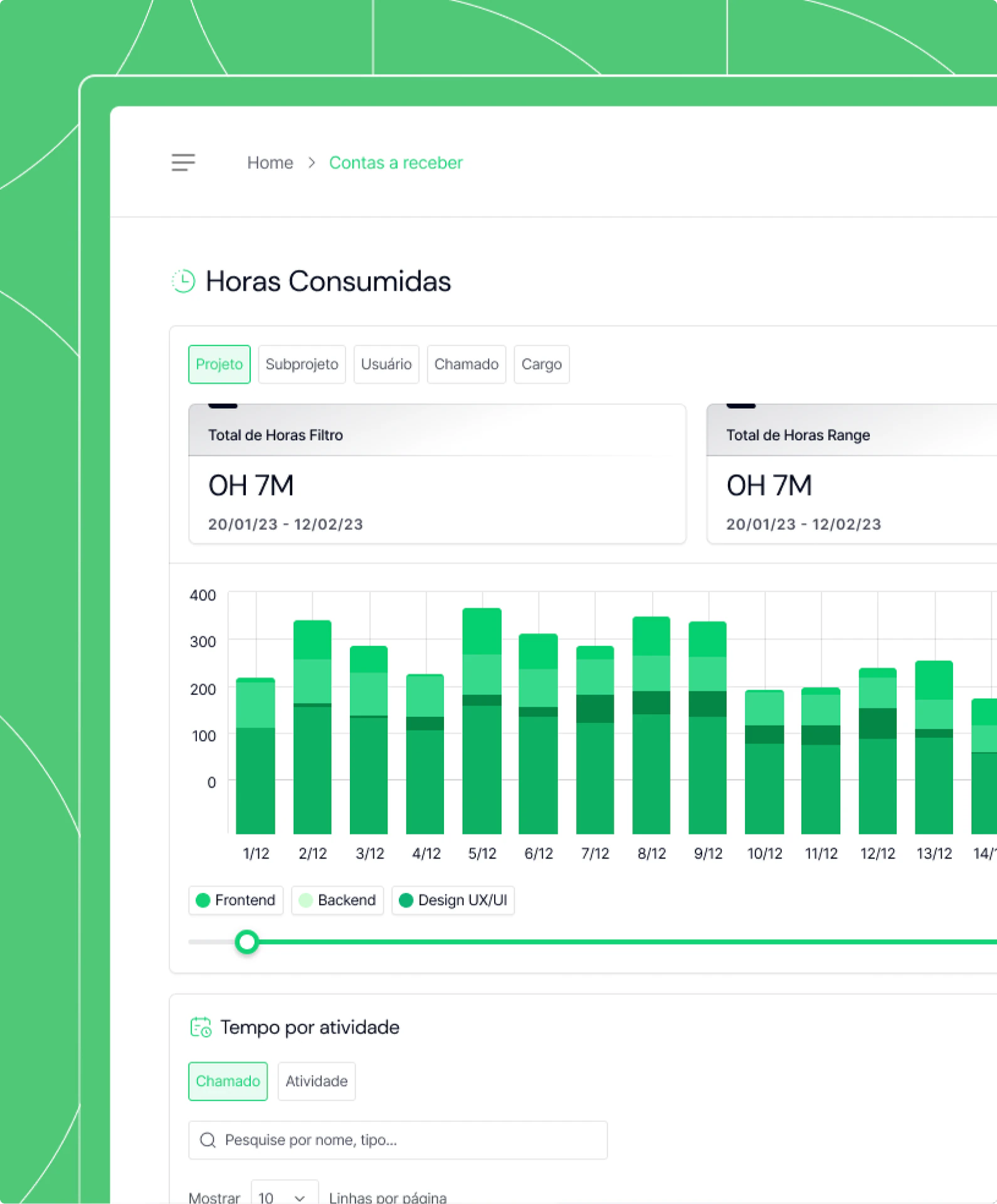Click the magnifier icon in search field
The height and width of the screenshot is (1204, 997).
pyautogui.click(x=208, y=1140)
